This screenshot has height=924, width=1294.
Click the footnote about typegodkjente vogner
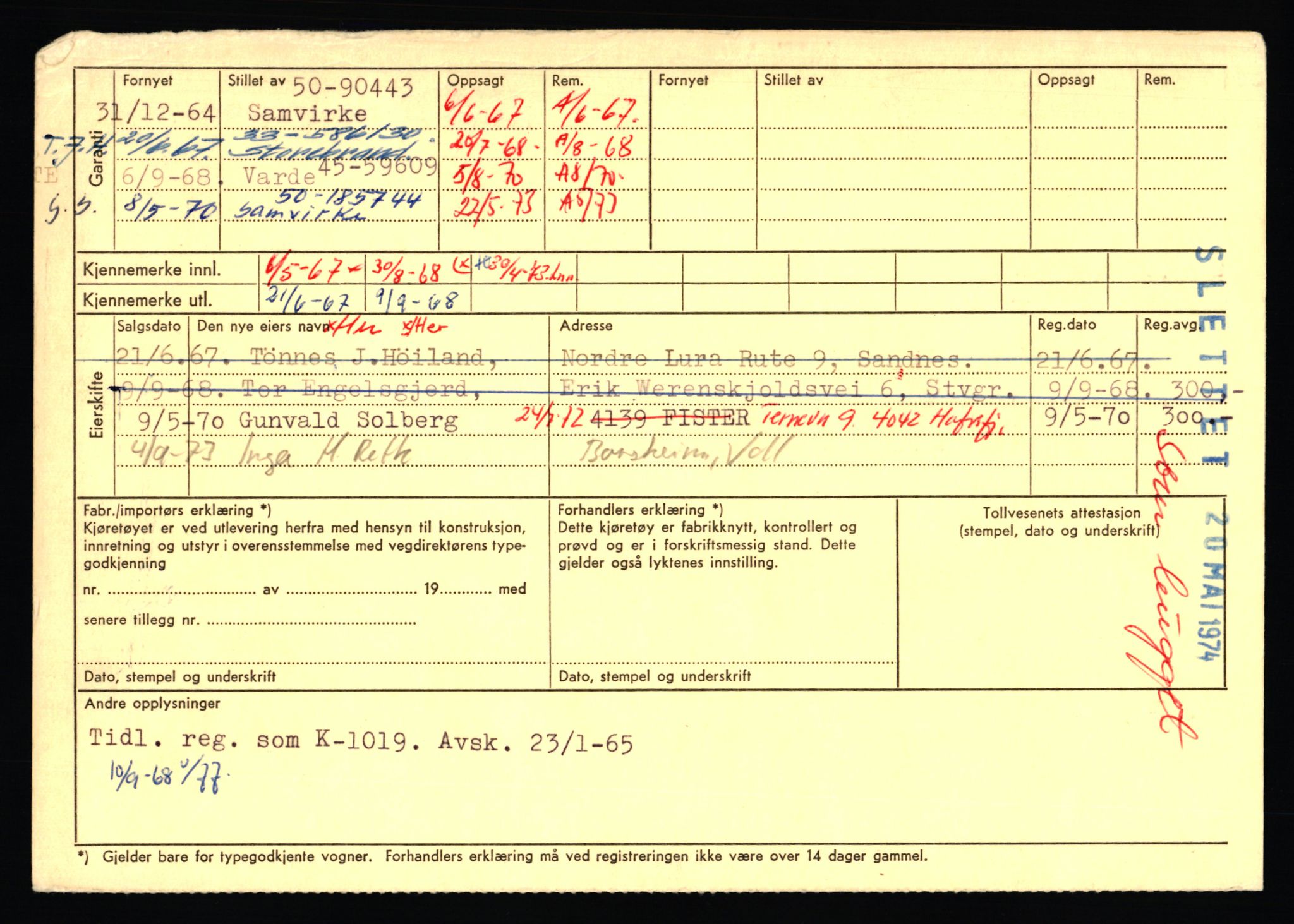click(502, 857)
